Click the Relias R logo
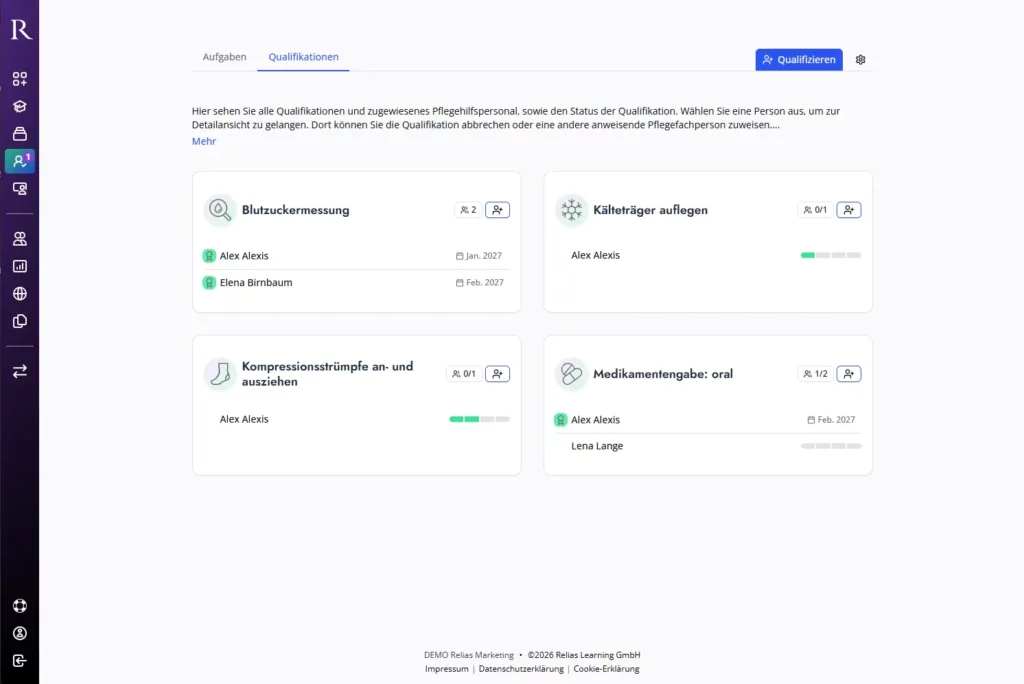Image resolution: width=1024 pixels, height=684 pixels. click(x=20, y=29)
